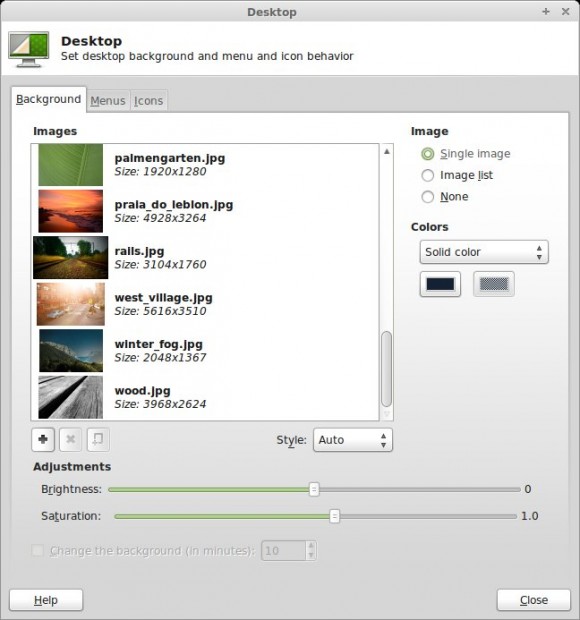Viewport: 580px width, 620px height.
Task: Click the new image list icon
Action: click(x=98, y=439)
